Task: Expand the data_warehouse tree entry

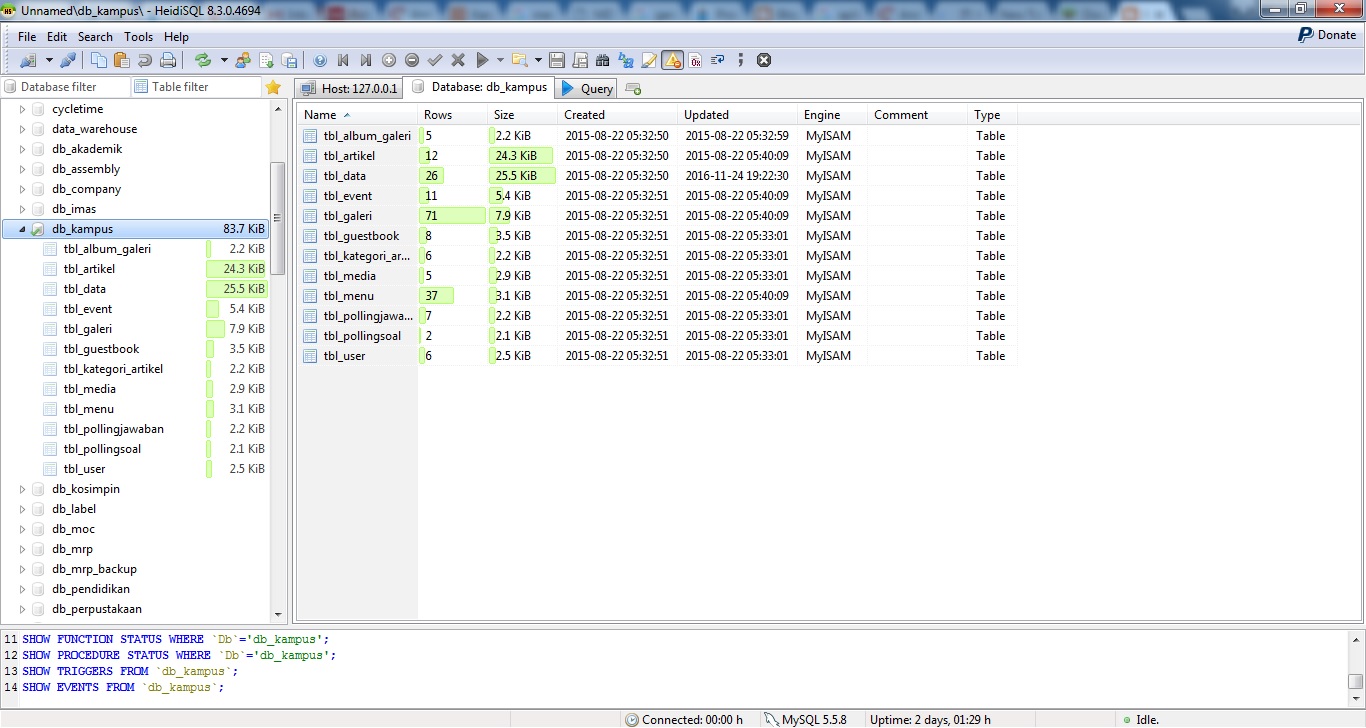Action: pos(22,128)
